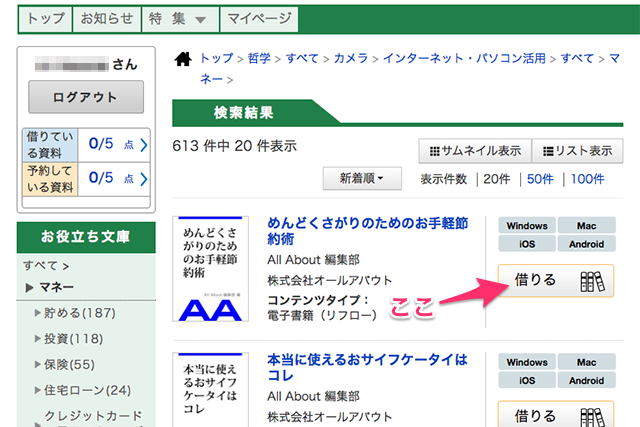The image size is (640, 427).
Task: Set display count to 50件
Action: (540, 179)
